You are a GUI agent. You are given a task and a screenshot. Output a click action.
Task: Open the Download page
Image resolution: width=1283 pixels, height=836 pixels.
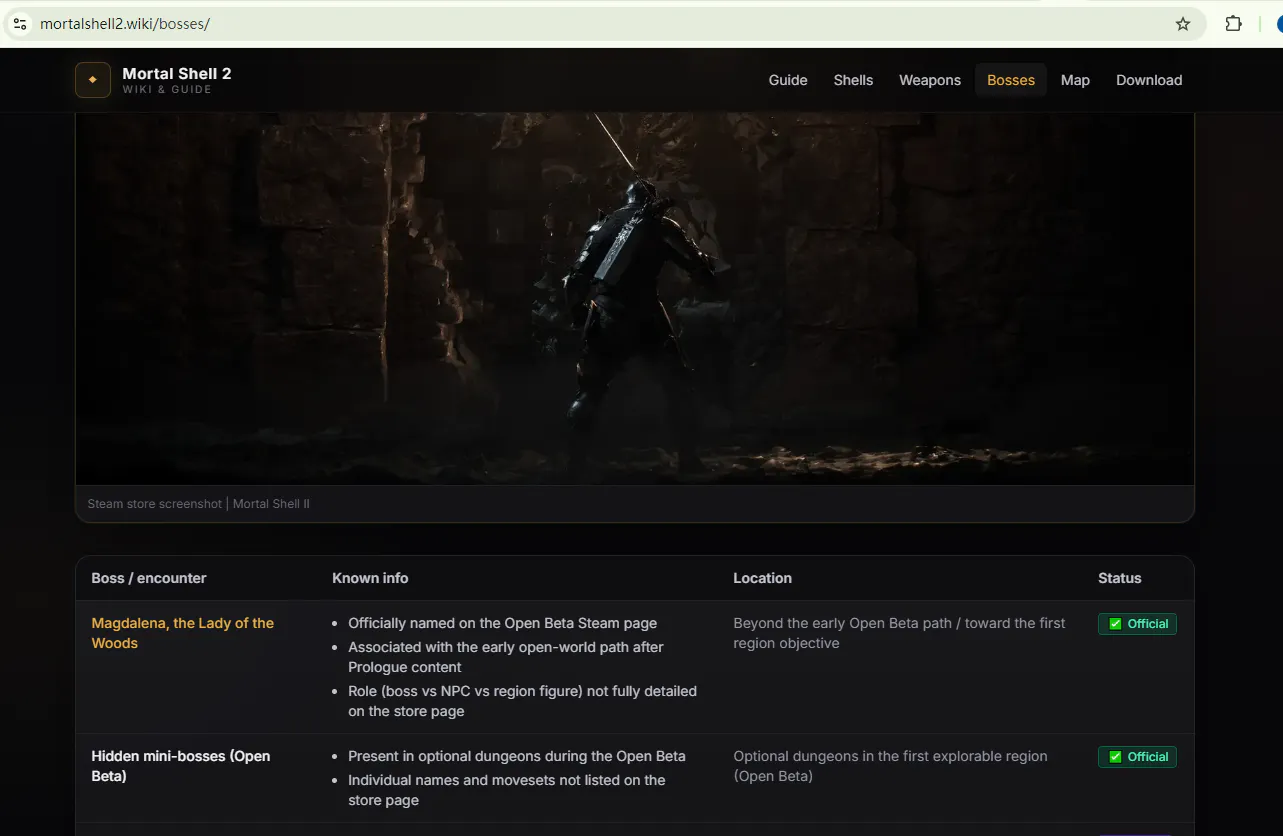coord(1149,80)
